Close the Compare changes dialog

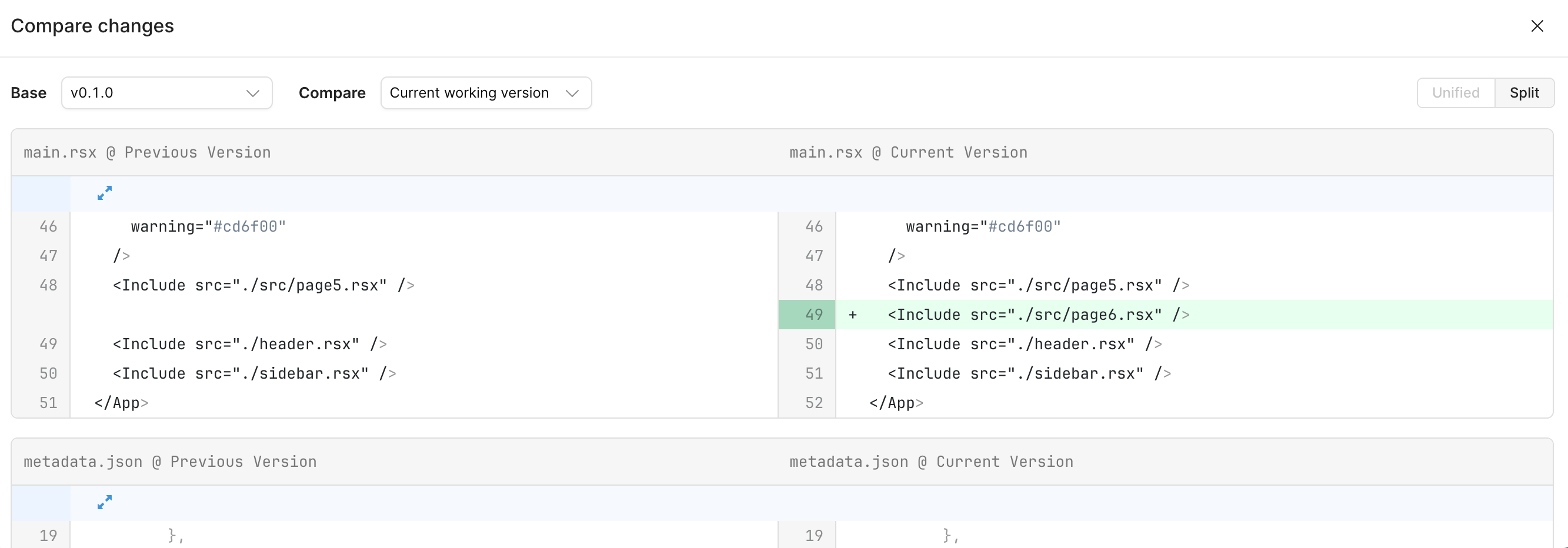1537,26
